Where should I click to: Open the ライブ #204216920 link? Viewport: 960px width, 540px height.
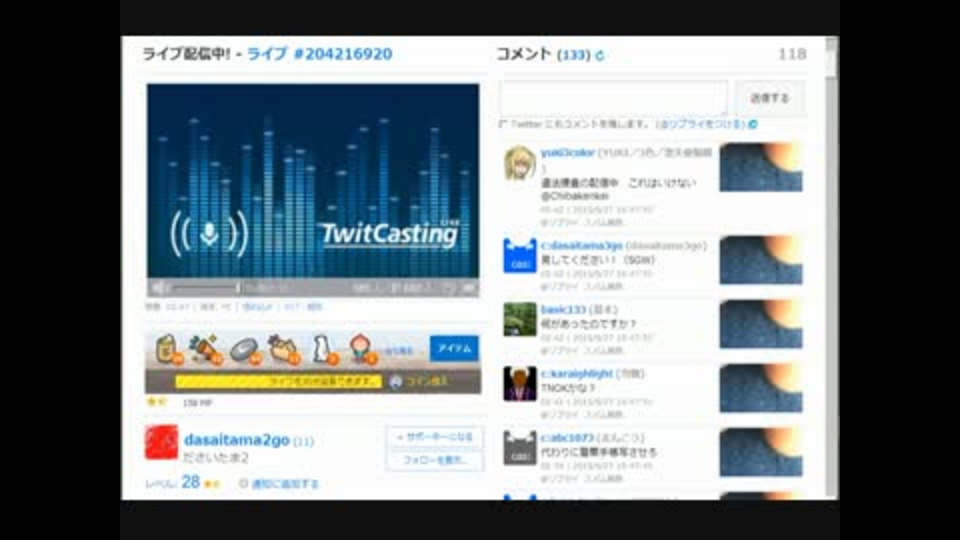(x=320, y=54)
